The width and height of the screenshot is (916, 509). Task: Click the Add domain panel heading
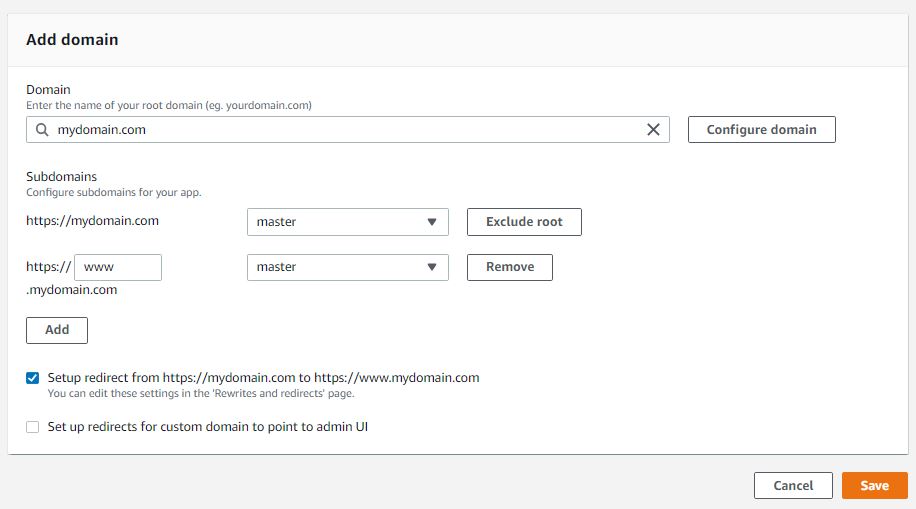tap(72, 40)
